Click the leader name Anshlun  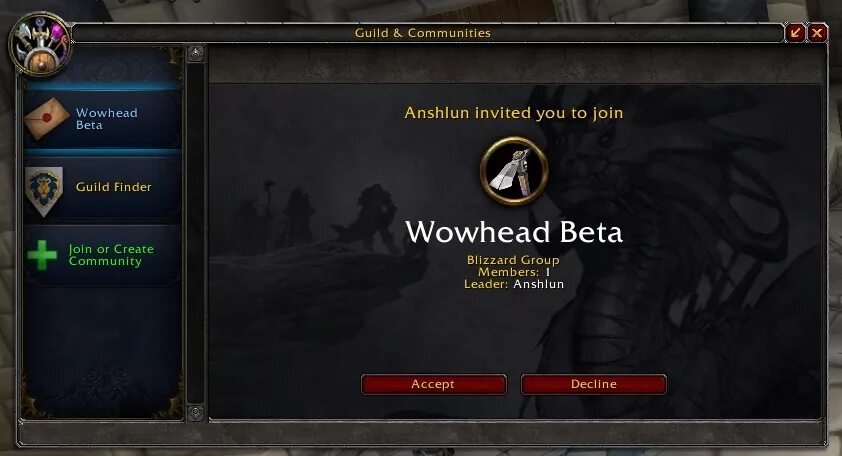coord(539,284)
